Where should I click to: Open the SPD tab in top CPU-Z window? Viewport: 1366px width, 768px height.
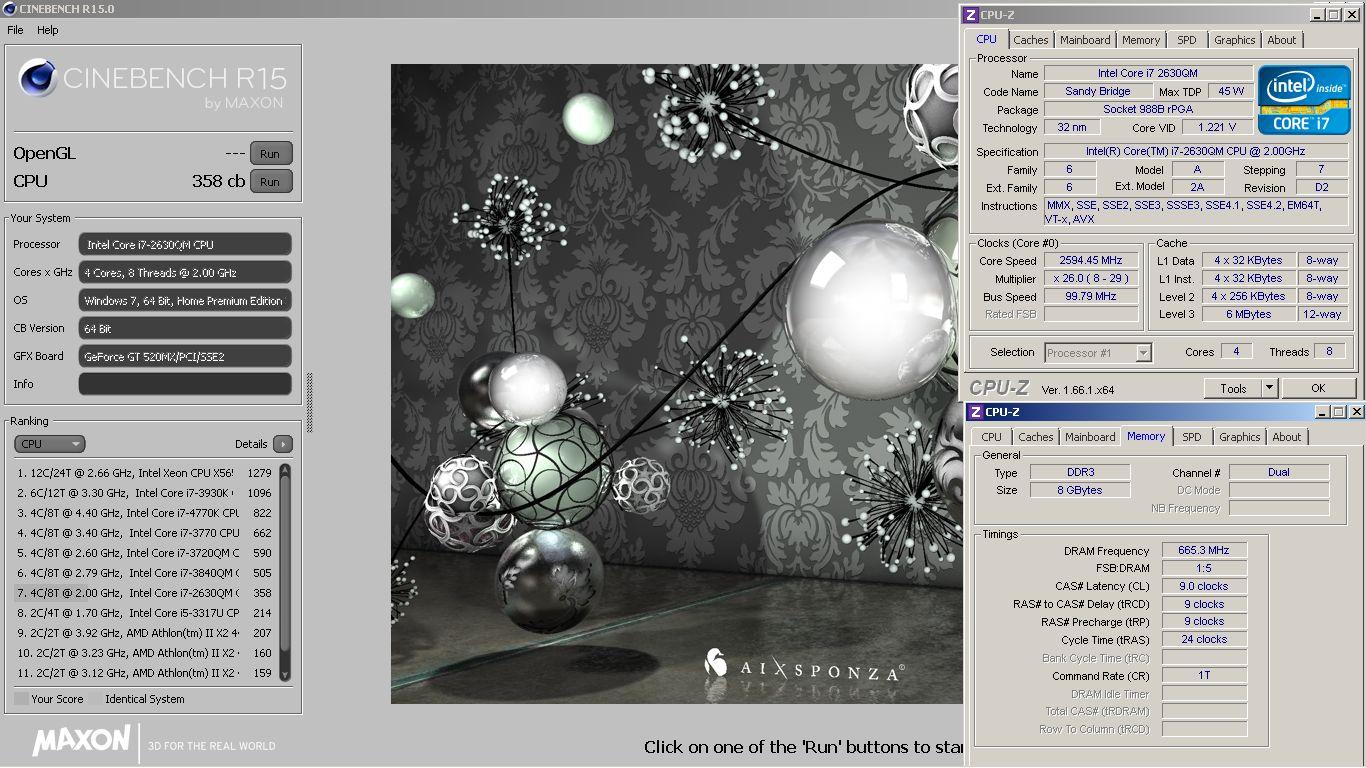pos(1186,40)
